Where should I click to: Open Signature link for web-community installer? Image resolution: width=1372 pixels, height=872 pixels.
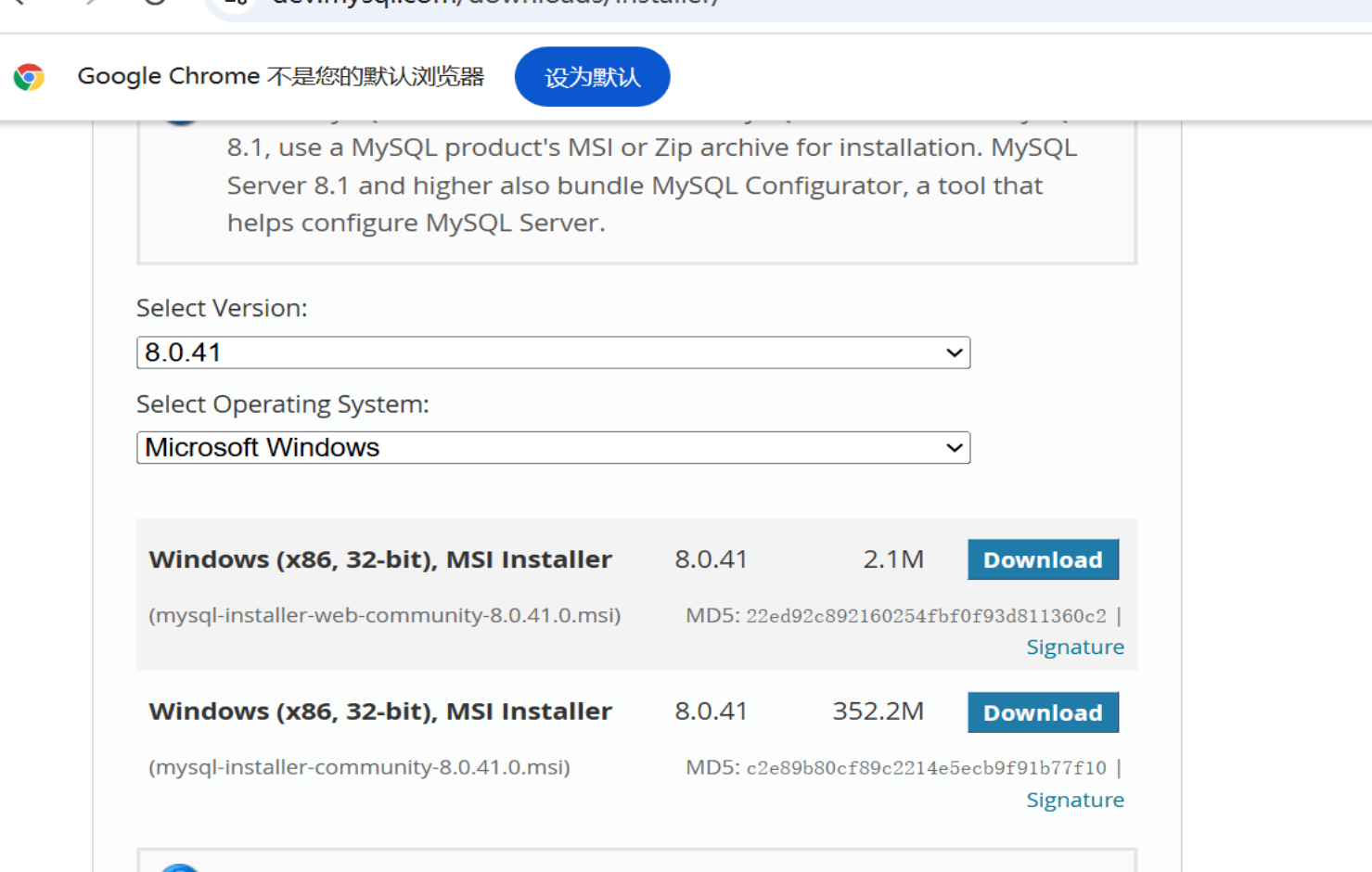tap(1075, 647)
